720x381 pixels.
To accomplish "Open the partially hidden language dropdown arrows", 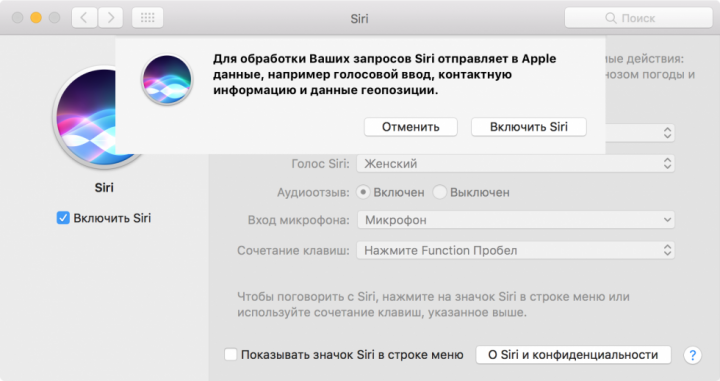I will [x=667, y=133].
